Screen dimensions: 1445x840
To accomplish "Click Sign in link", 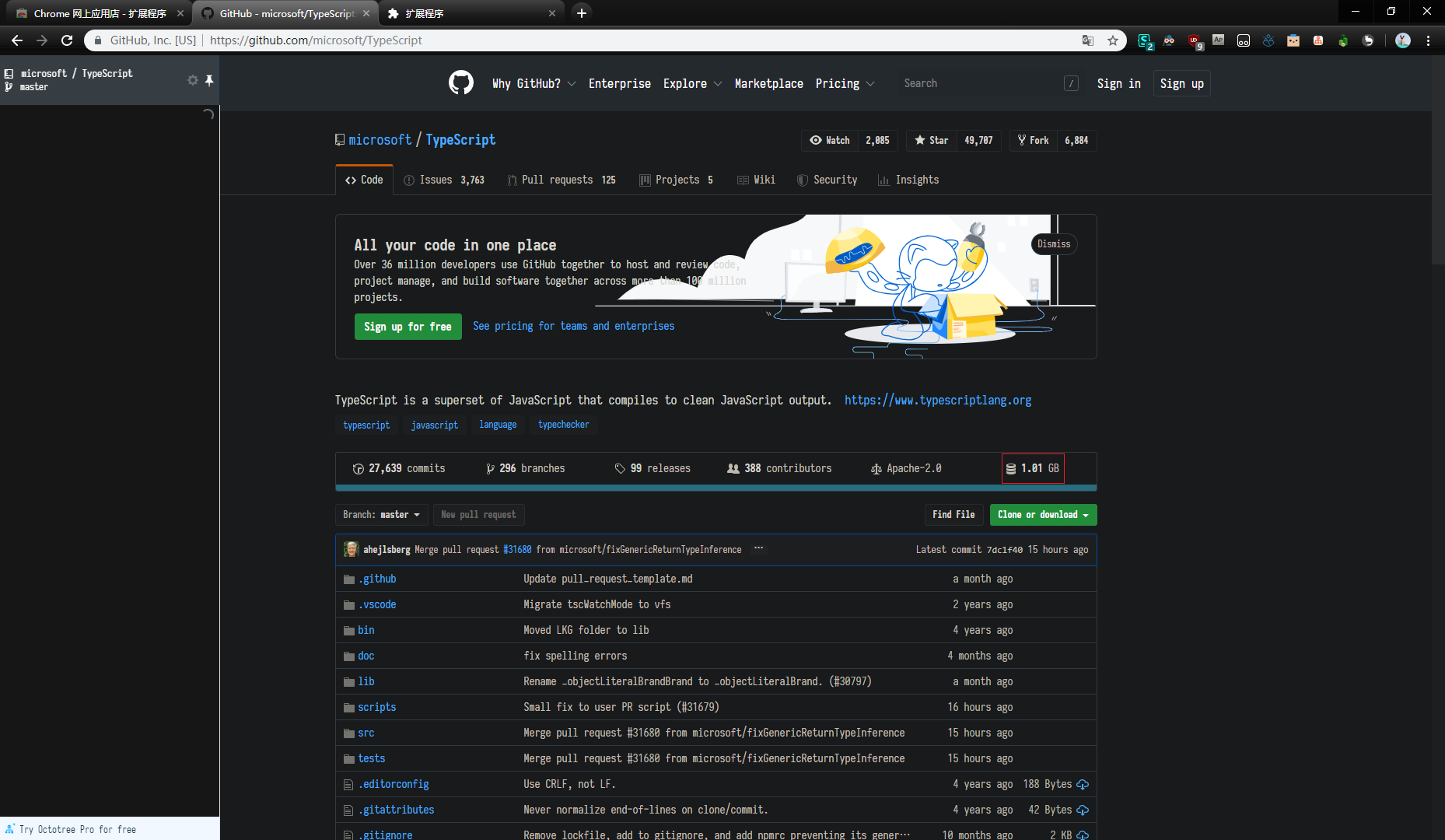I will coord(1118,83).
